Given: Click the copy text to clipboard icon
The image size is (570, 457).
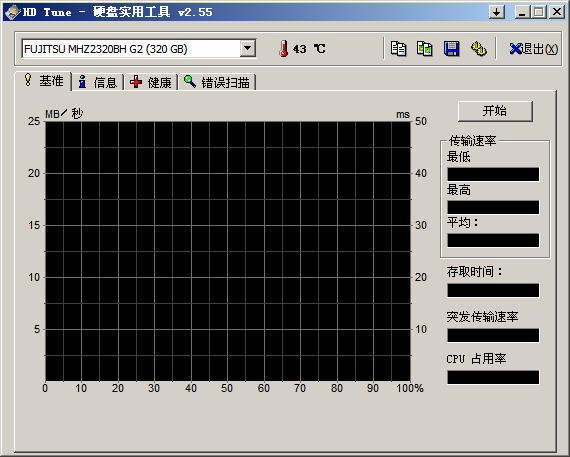Looking at the screenshot, I should click(398, 48).
